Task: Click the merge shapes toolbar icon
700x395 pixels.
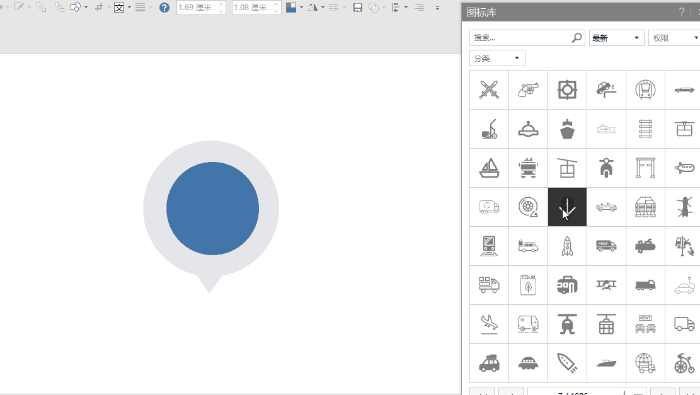Action: [374, 8]
